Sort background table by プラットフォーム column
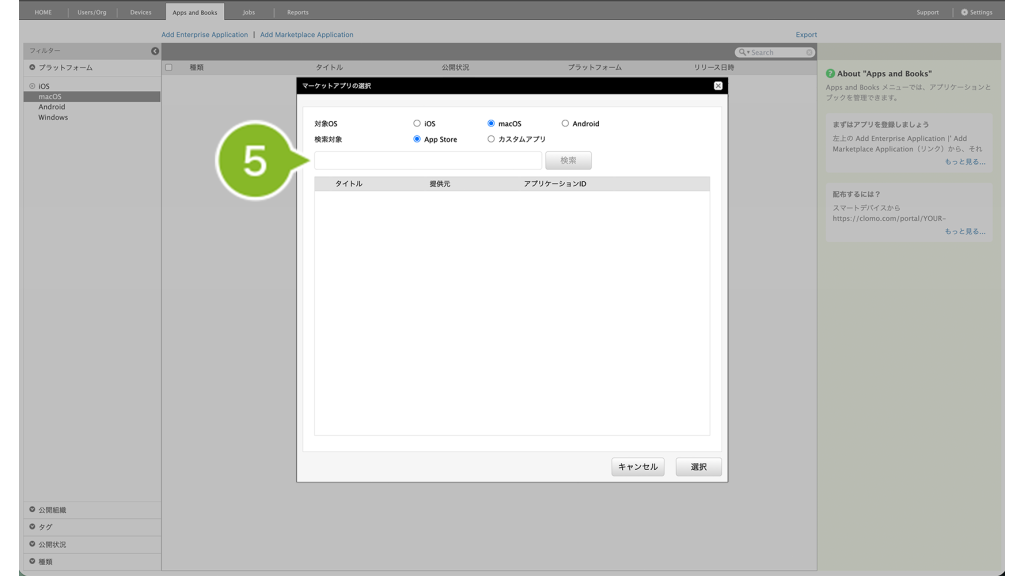 [594, 67]
